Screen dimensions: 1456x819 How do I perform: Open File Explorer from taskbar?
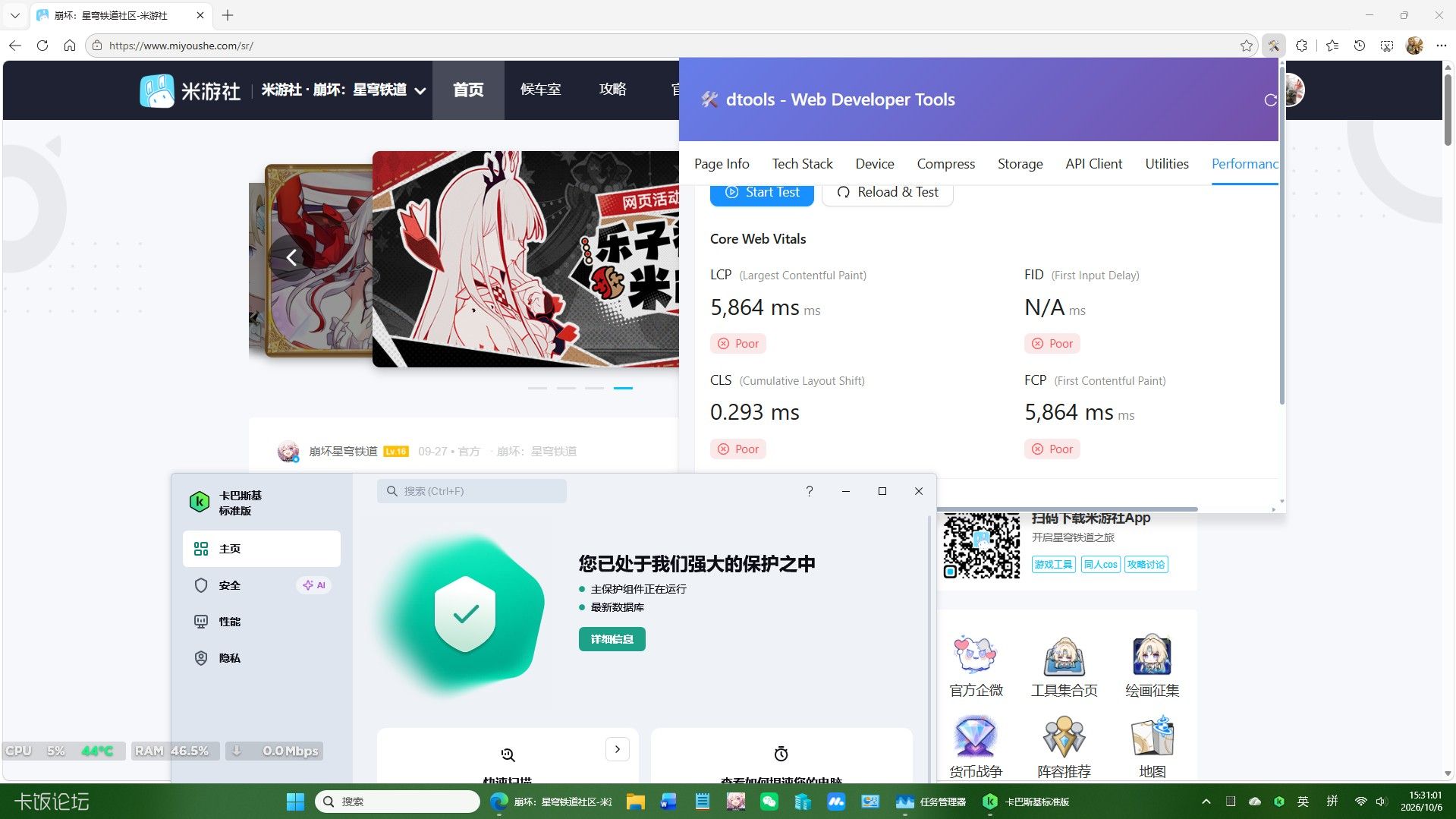click(636, 802)
